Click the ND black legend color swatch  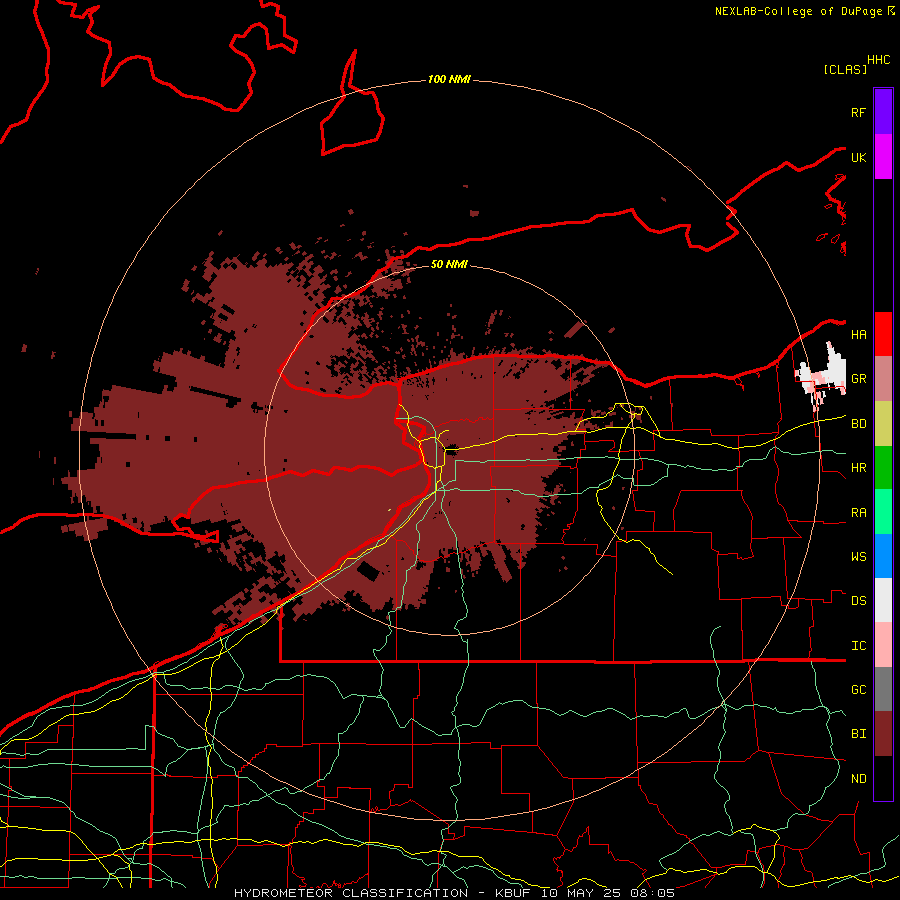883,778
